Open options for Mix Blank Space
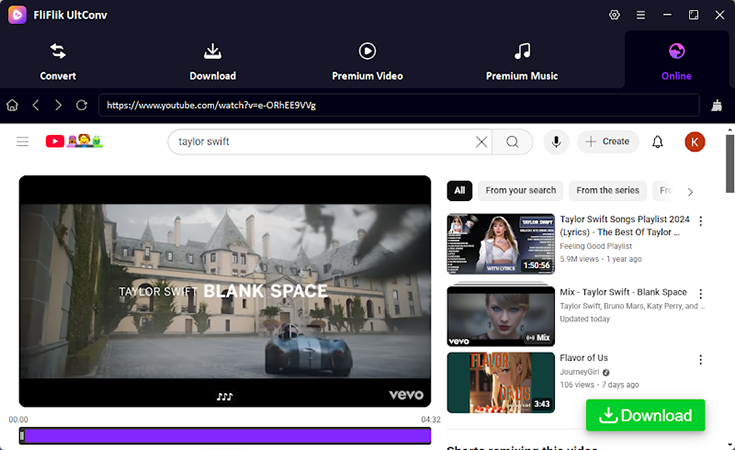The height and width of the screenshot is (450, 735). pyautogui.click(x=700, y=294)
